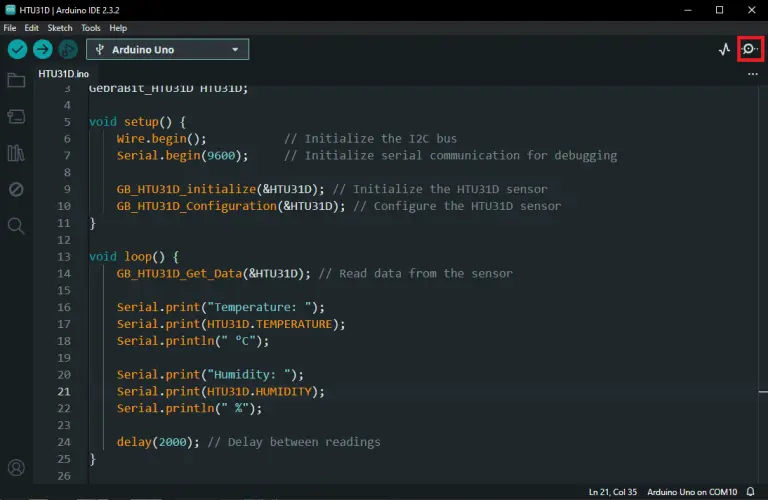
Task: Open the Serial Plotter
Action: pos(724,49)
